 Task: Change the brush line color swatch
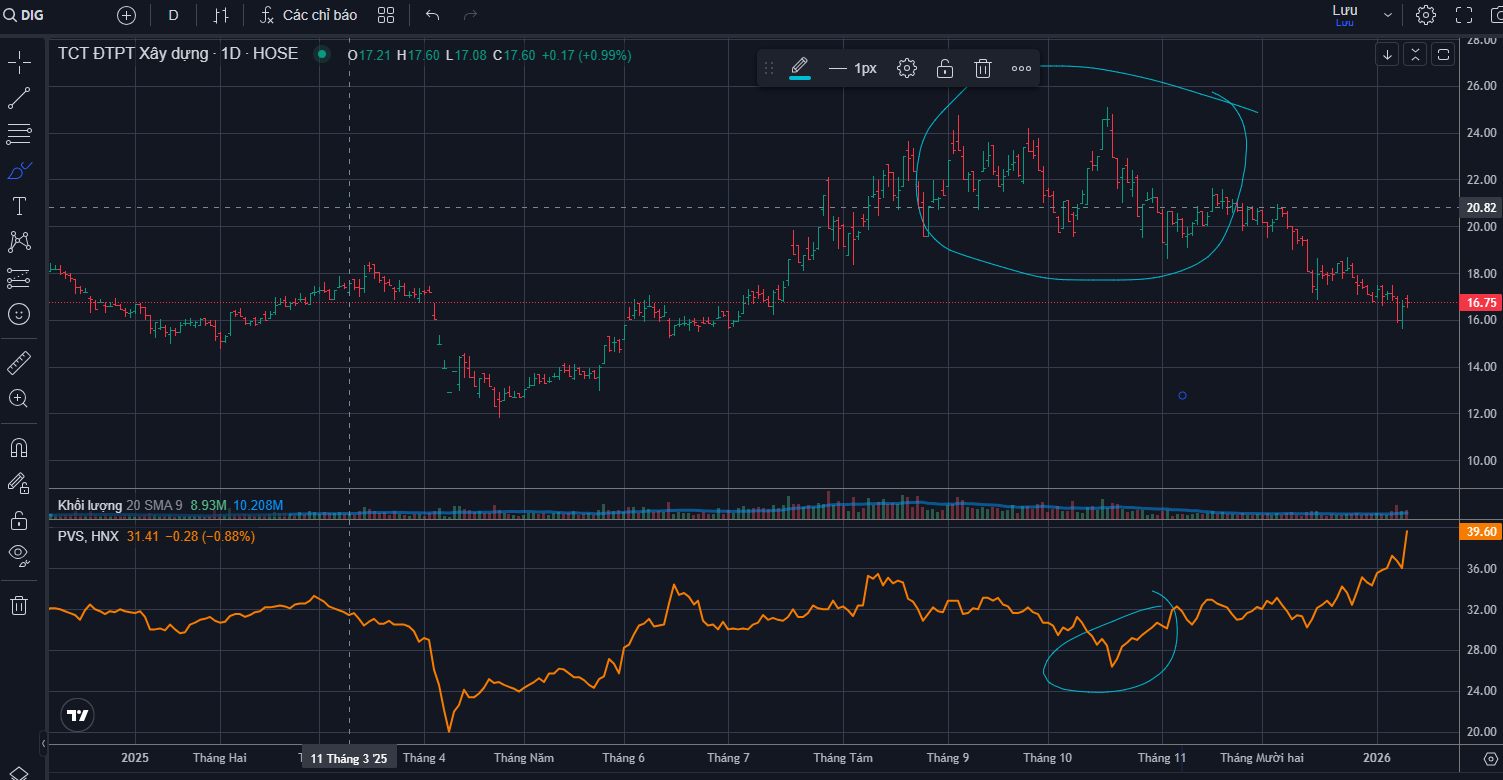(800, 68)
